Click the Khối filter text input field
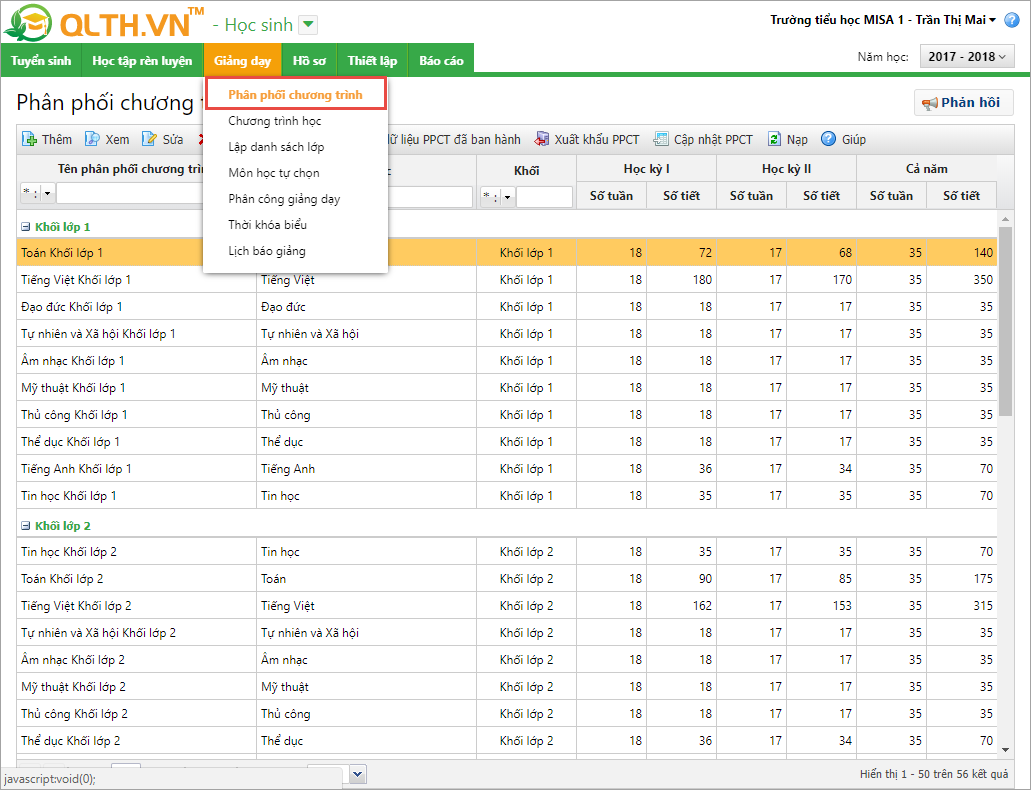The width and height of the screenshot is (1031, 790). tap(544, 197)
